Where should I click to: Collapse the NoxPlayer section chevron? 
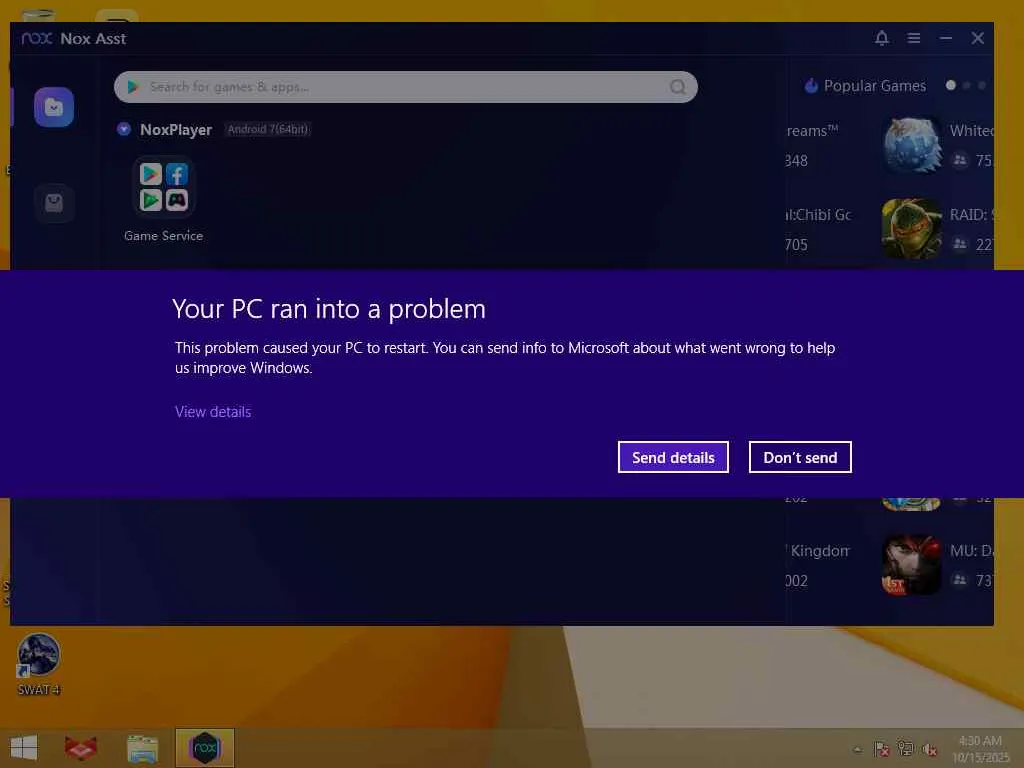tap(123, 129)
